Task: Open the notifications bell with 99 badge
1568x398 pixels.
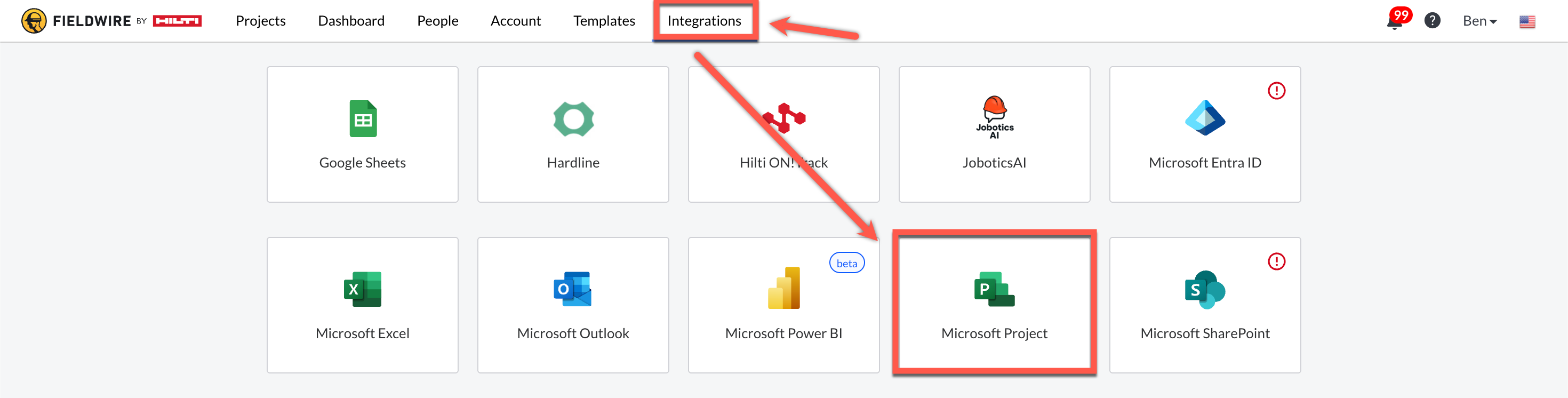Action: [x=1394, y=21]
